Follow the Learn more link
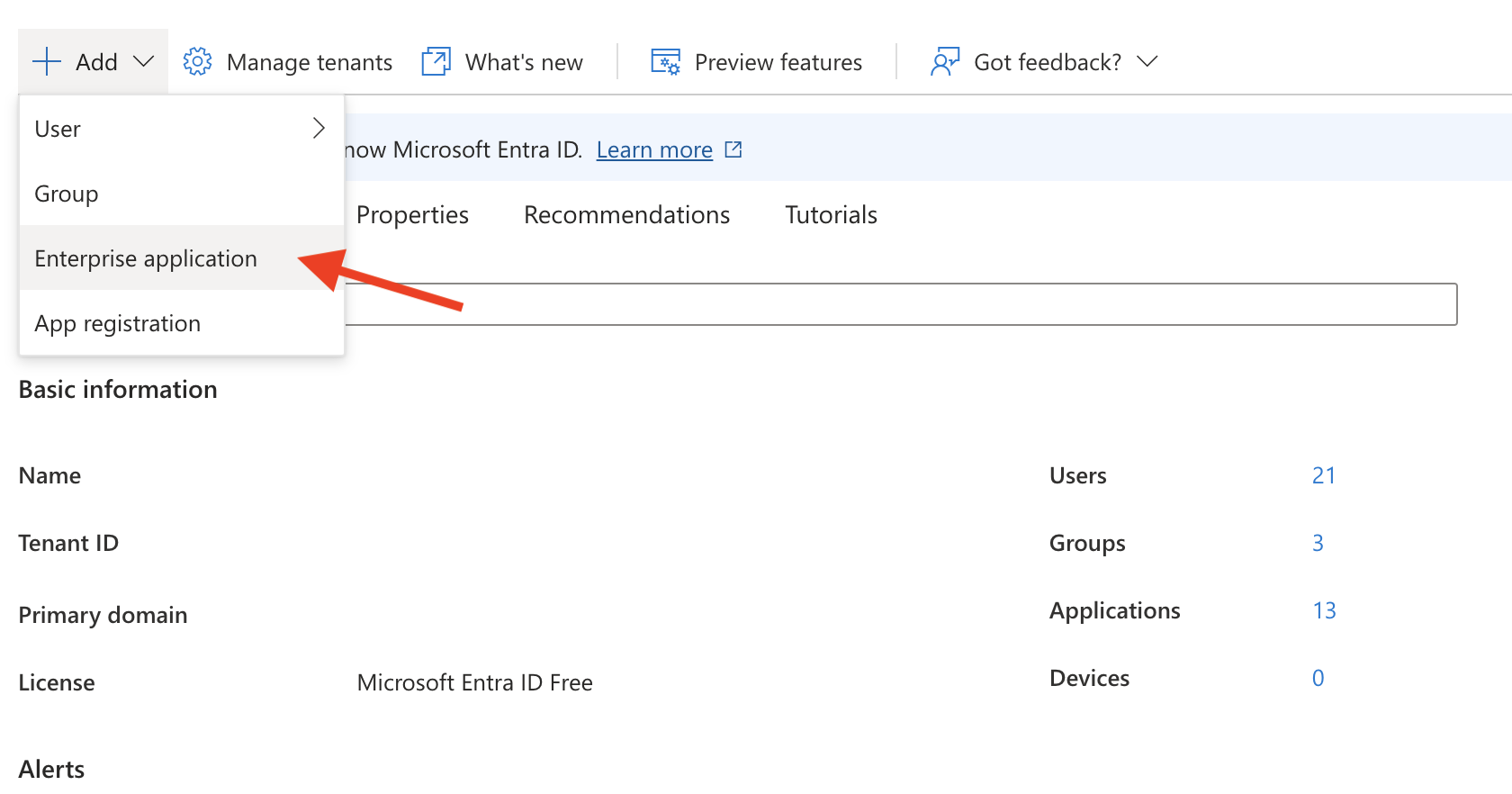Screen dimensions: 1512x794 tap(654, 149)
